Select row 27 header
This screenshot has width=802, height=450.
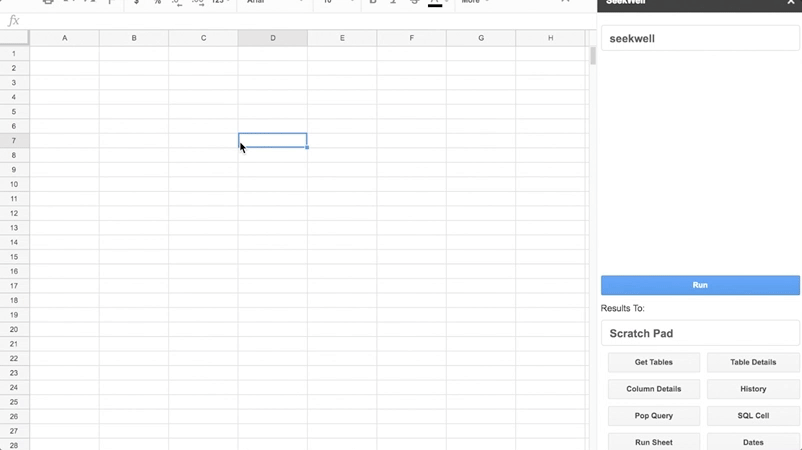(14, 431)
